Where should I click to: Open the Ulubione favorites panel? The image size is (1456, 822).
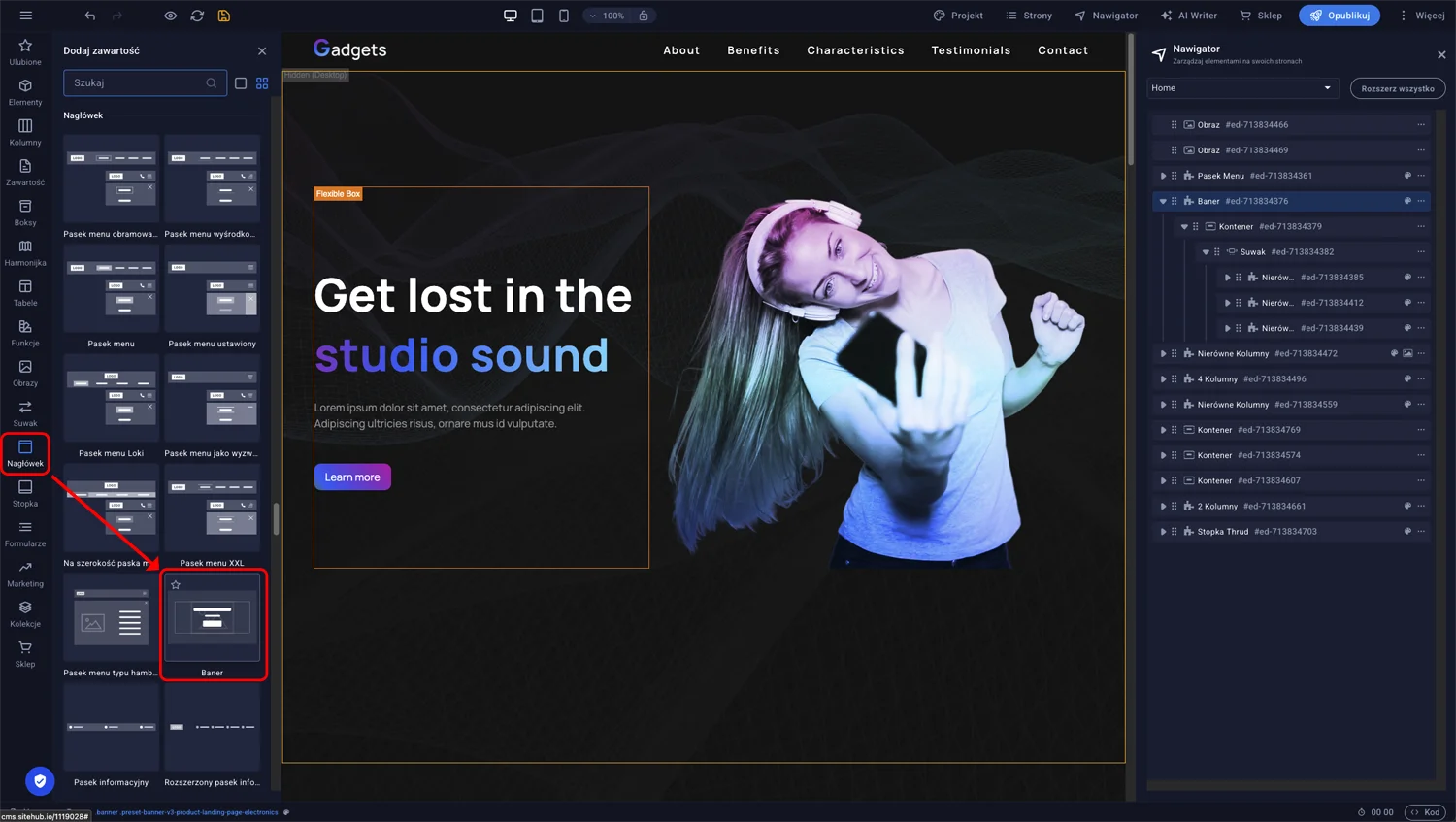(x=25, y=51)
